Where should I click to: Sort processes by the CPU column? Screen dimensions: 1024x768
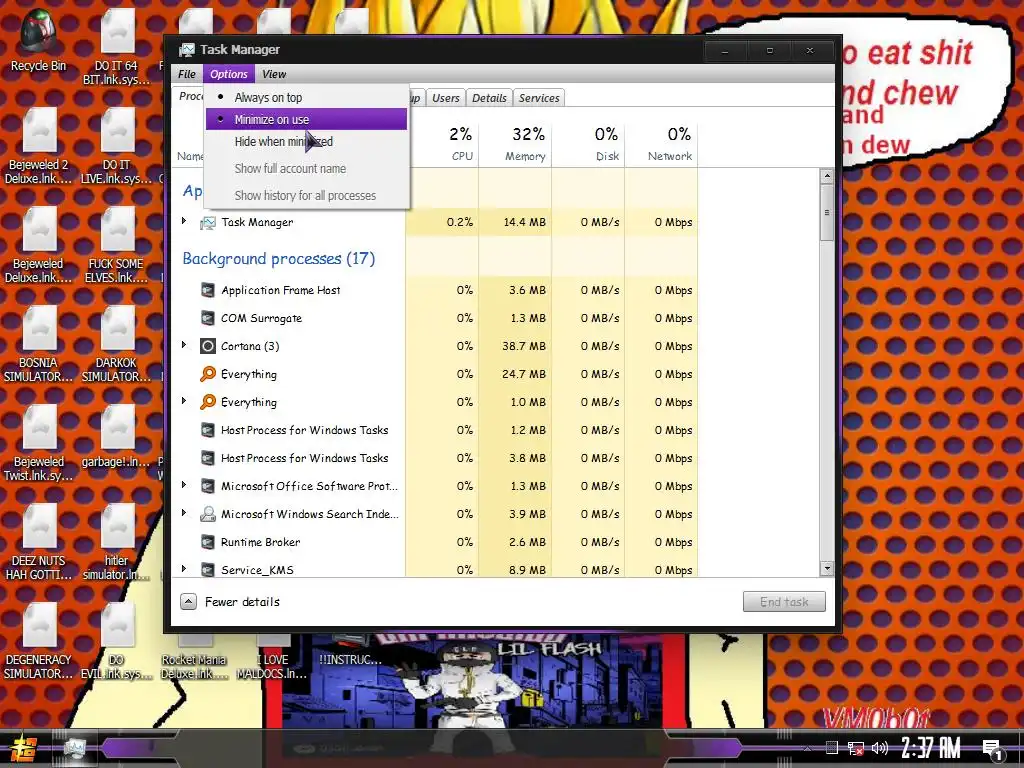443,144
